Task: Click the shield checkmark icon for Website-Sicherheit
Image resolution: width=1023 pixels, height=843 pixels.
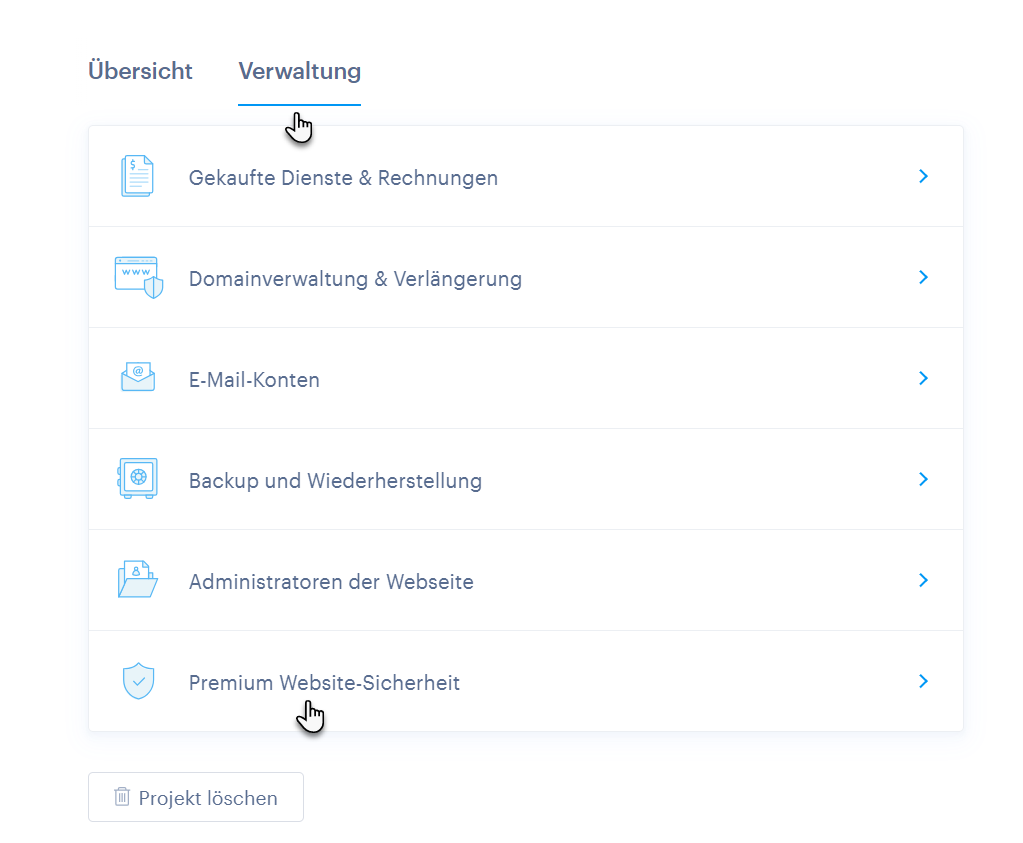Action: coord(137,681)
